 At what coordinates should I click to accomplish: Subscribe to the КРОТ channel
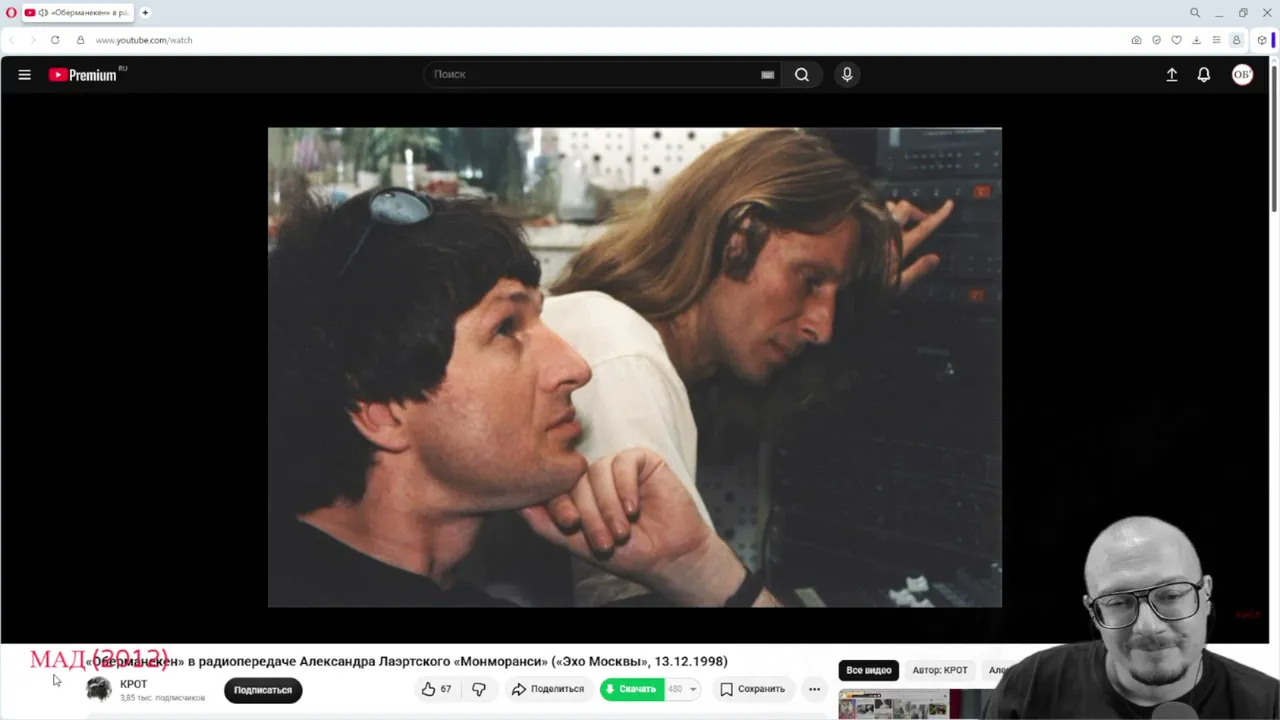pos(263,690)
